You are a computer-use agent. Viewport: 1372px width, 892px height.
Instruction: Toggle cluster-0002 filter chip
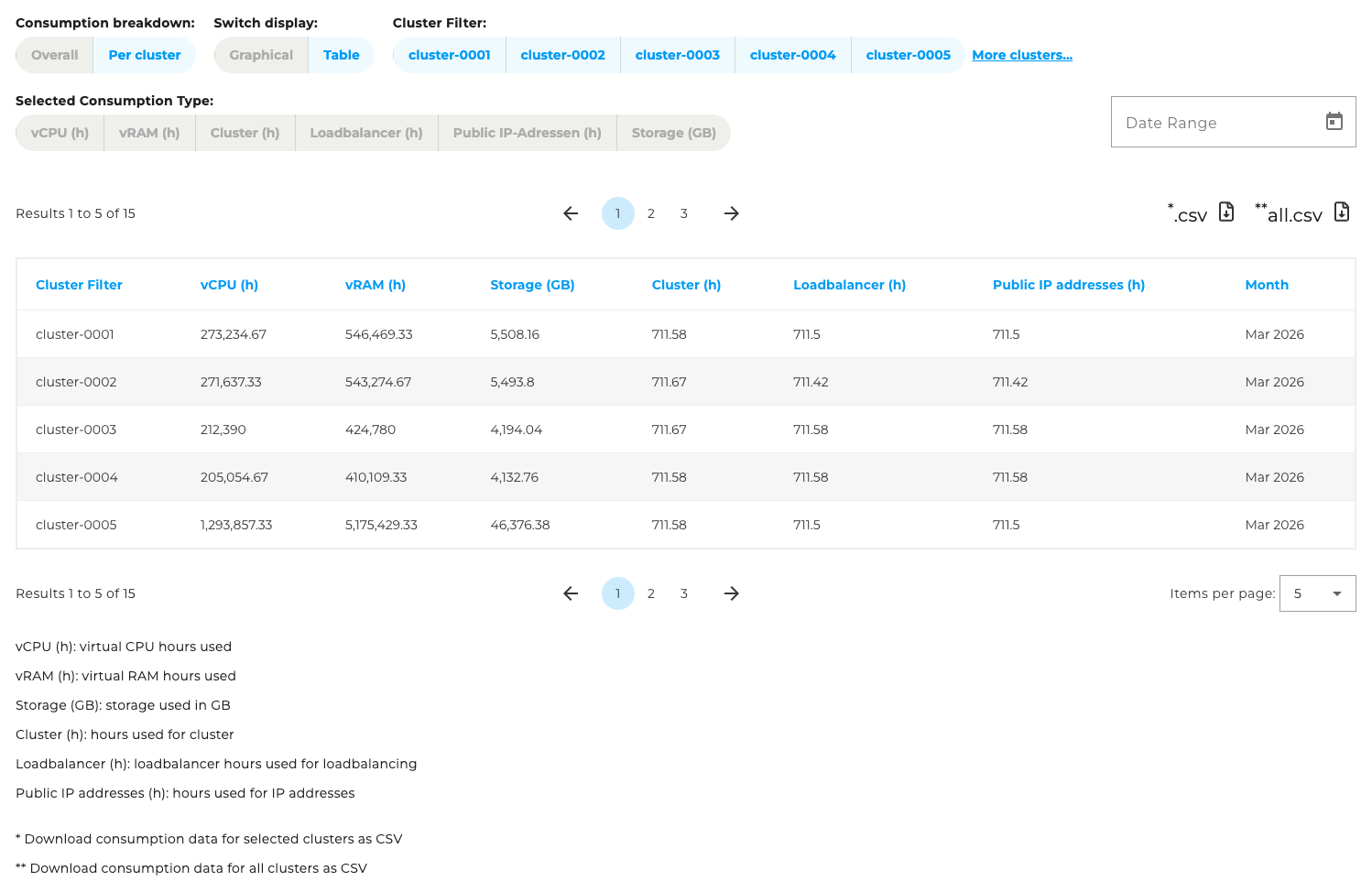pos(562,55)
